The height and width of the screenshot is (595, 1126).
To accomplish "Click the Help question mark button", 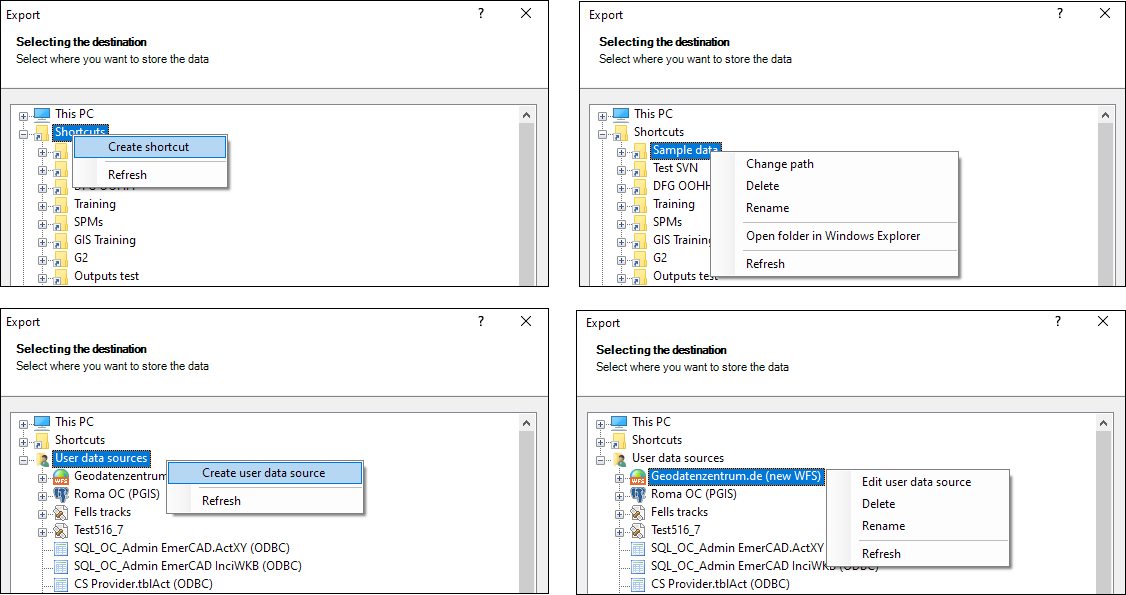I will point(481,14).
